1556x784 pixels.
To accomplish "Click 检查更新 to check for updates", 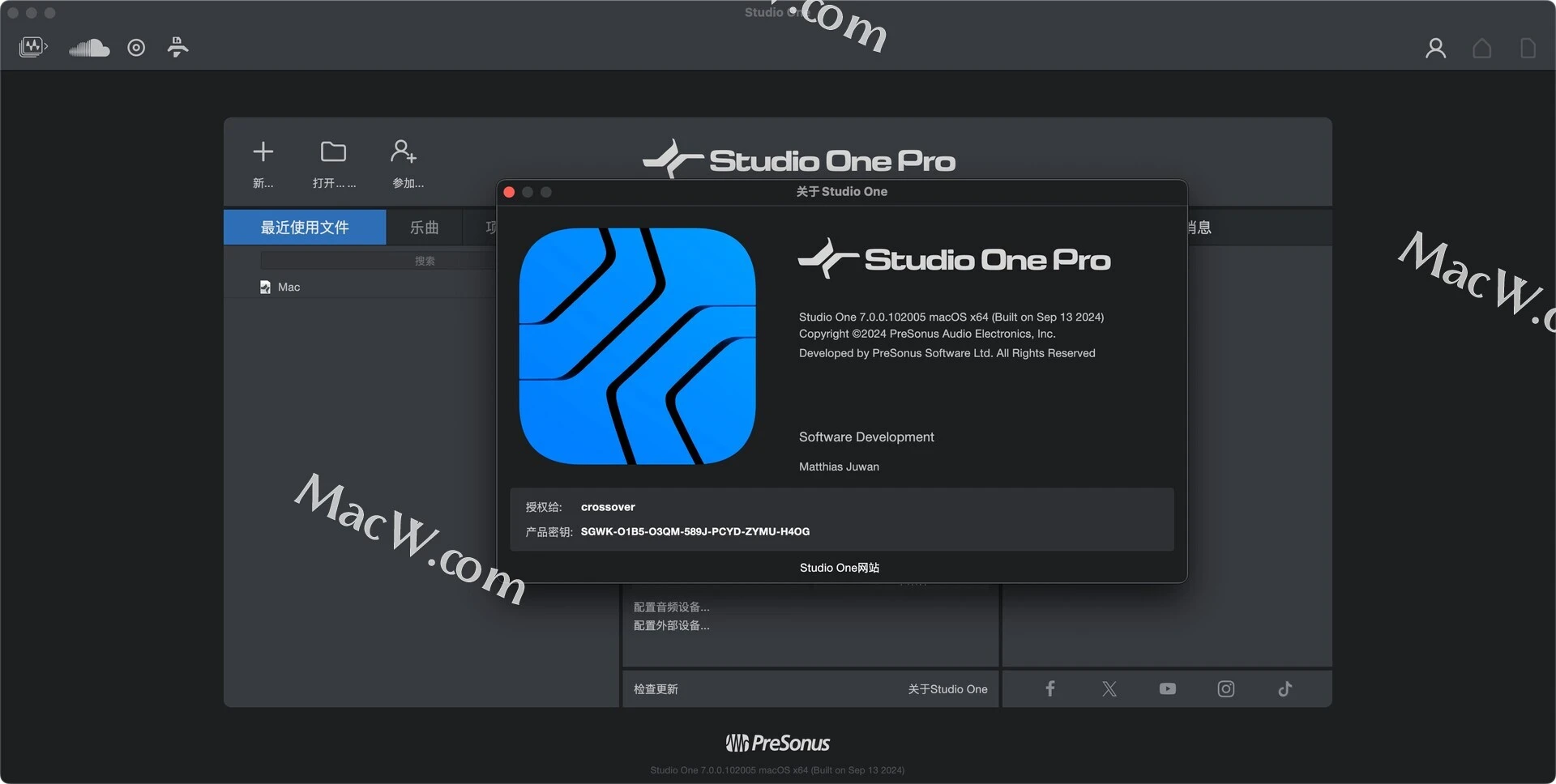I will coord(656,689).
